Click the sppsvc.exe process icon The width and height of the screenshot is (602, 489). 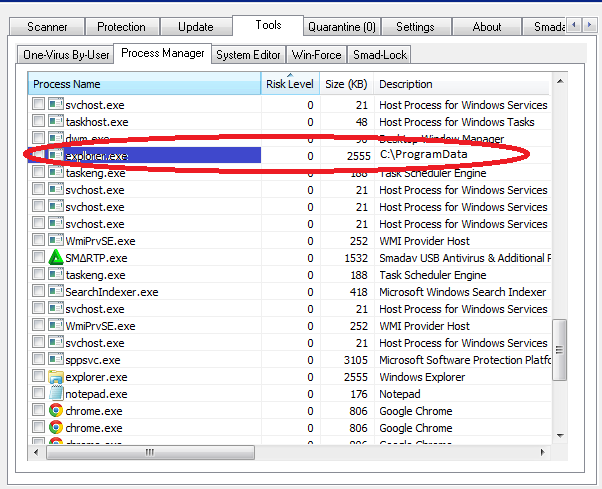pyautogui.click(x=56, y=360)
